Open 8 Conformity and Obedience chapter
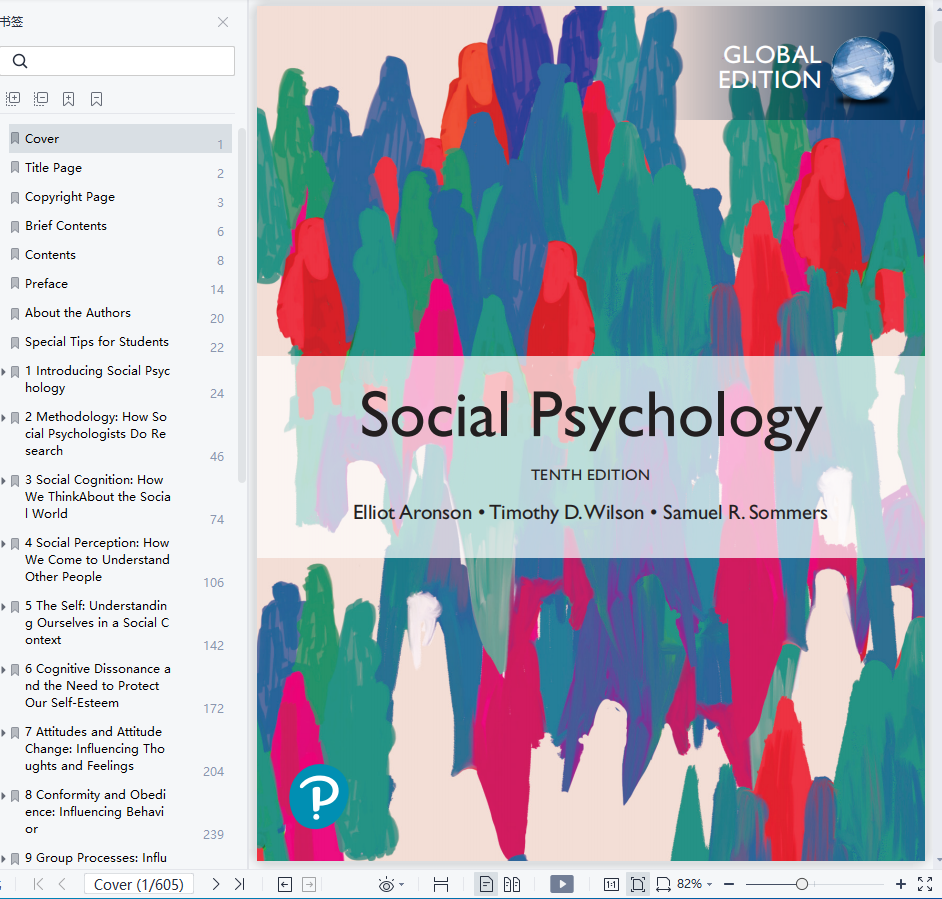 tap(95, 811)
